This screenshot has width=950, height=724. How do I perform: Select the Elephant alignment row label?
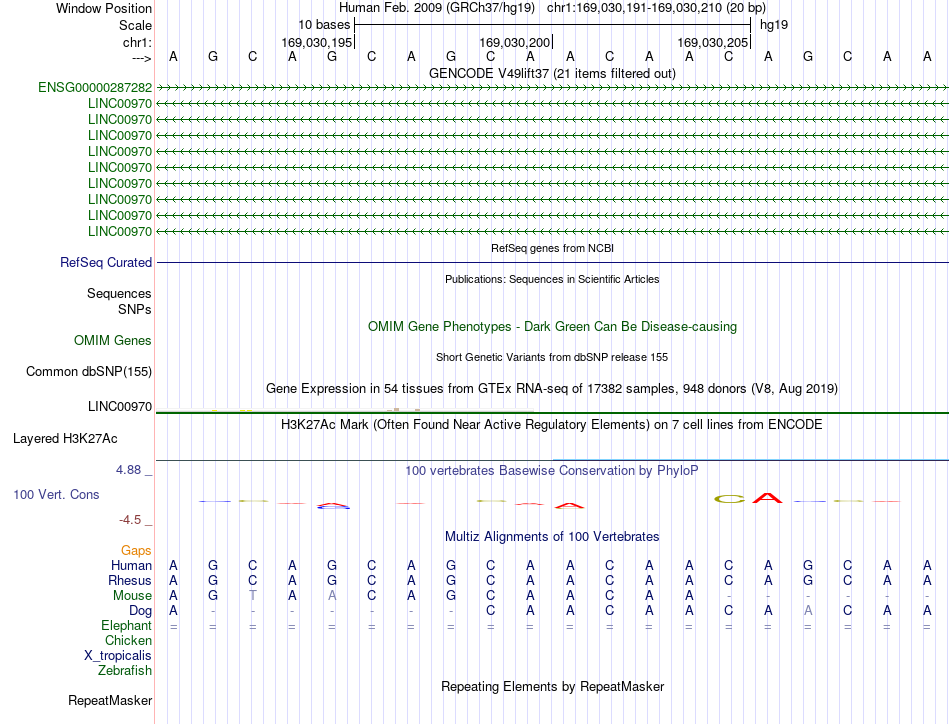[126, 625]
